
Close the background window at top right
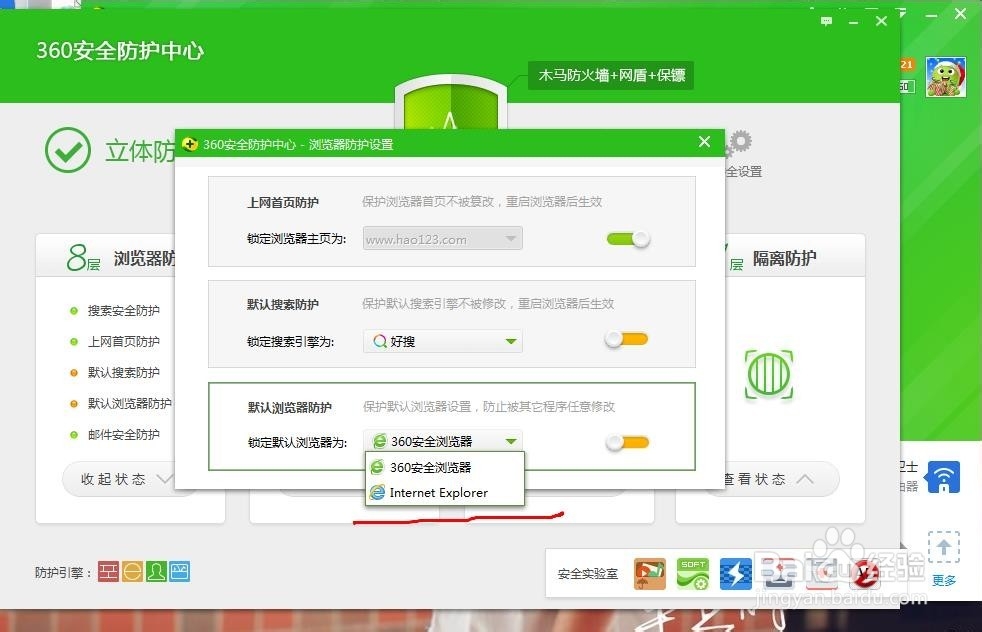961,14
